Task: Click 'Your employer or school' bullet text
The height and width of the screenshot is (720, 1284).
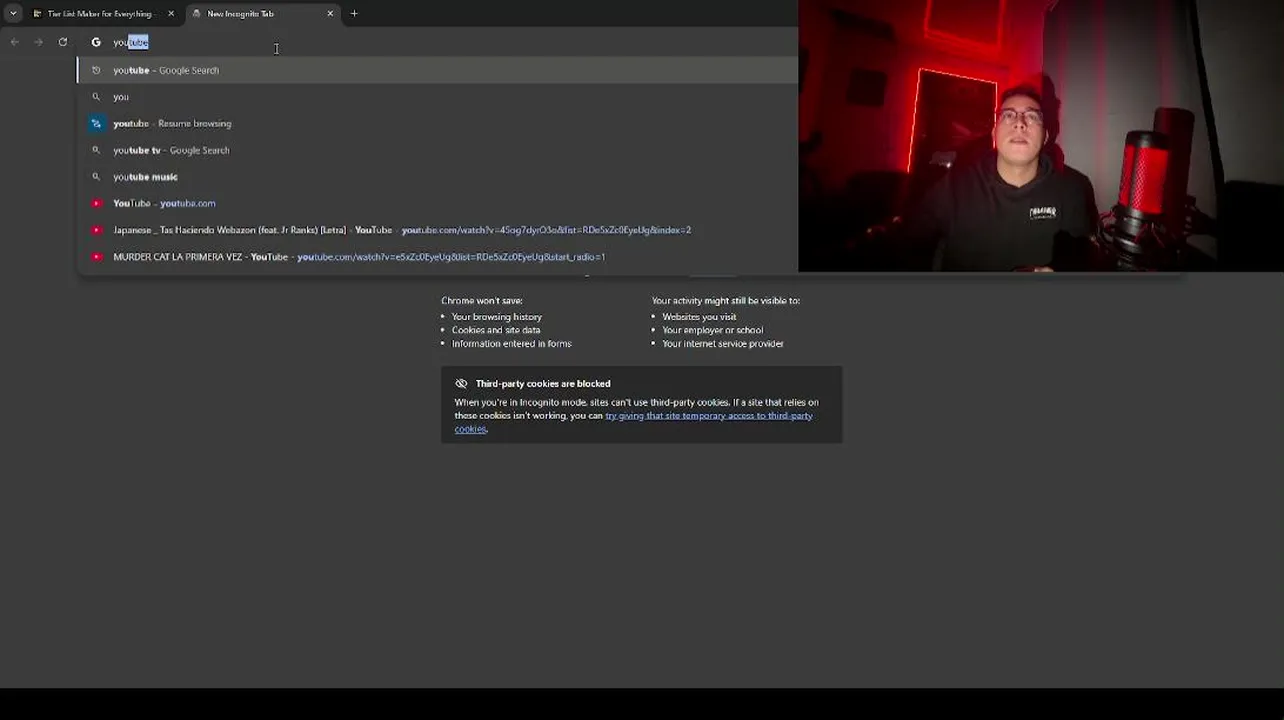Action: pyautogui.click(x=712, y=330)
